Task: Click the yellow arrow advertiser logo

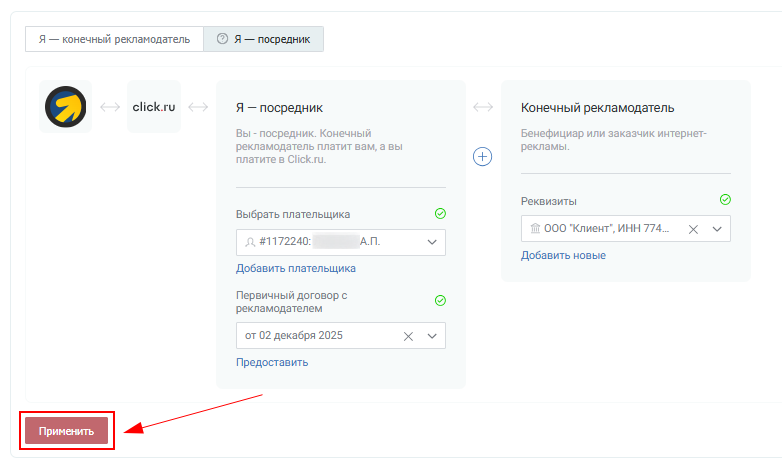Action: point(65,107)
